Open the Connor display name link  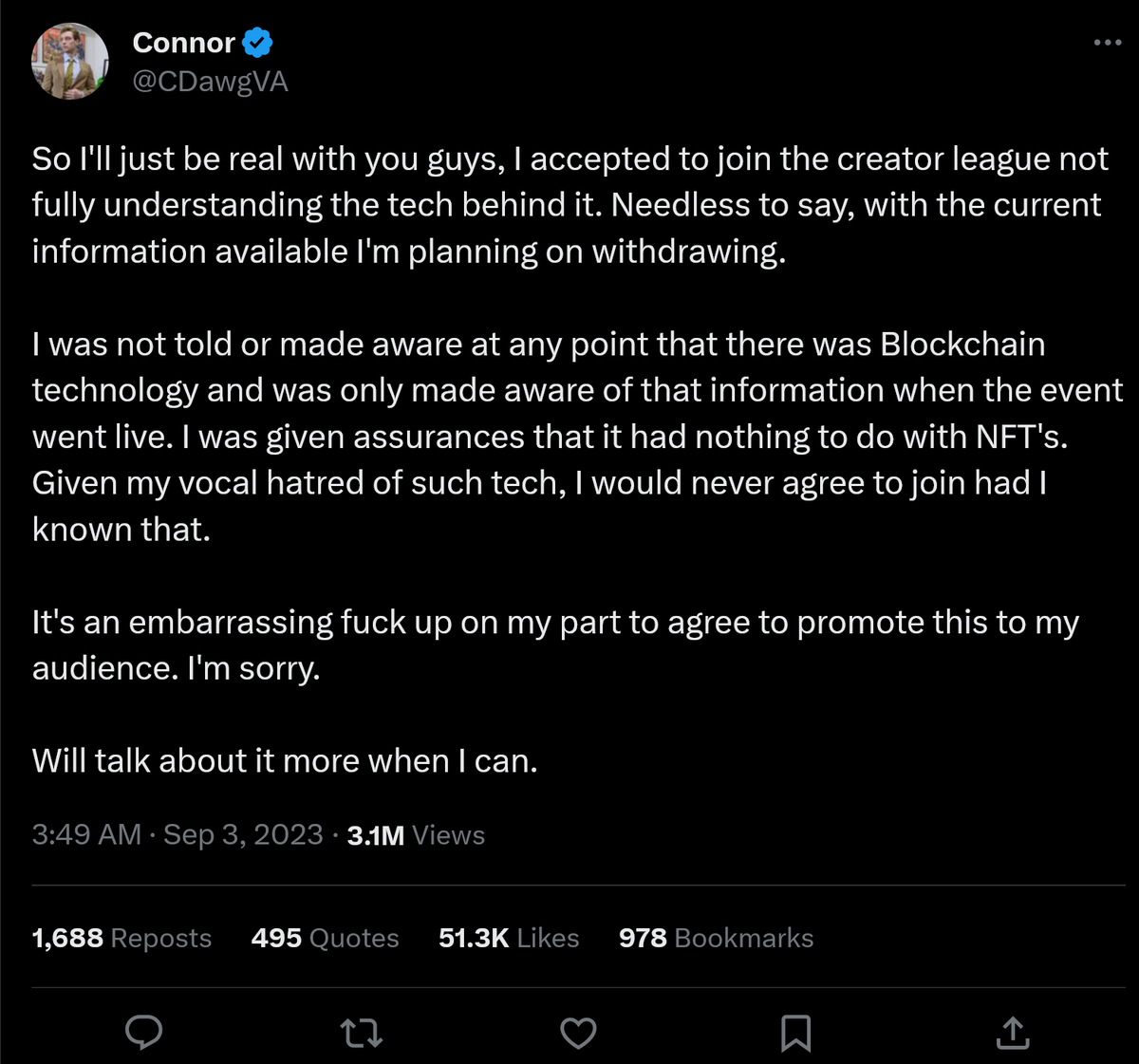pos(184,43)
